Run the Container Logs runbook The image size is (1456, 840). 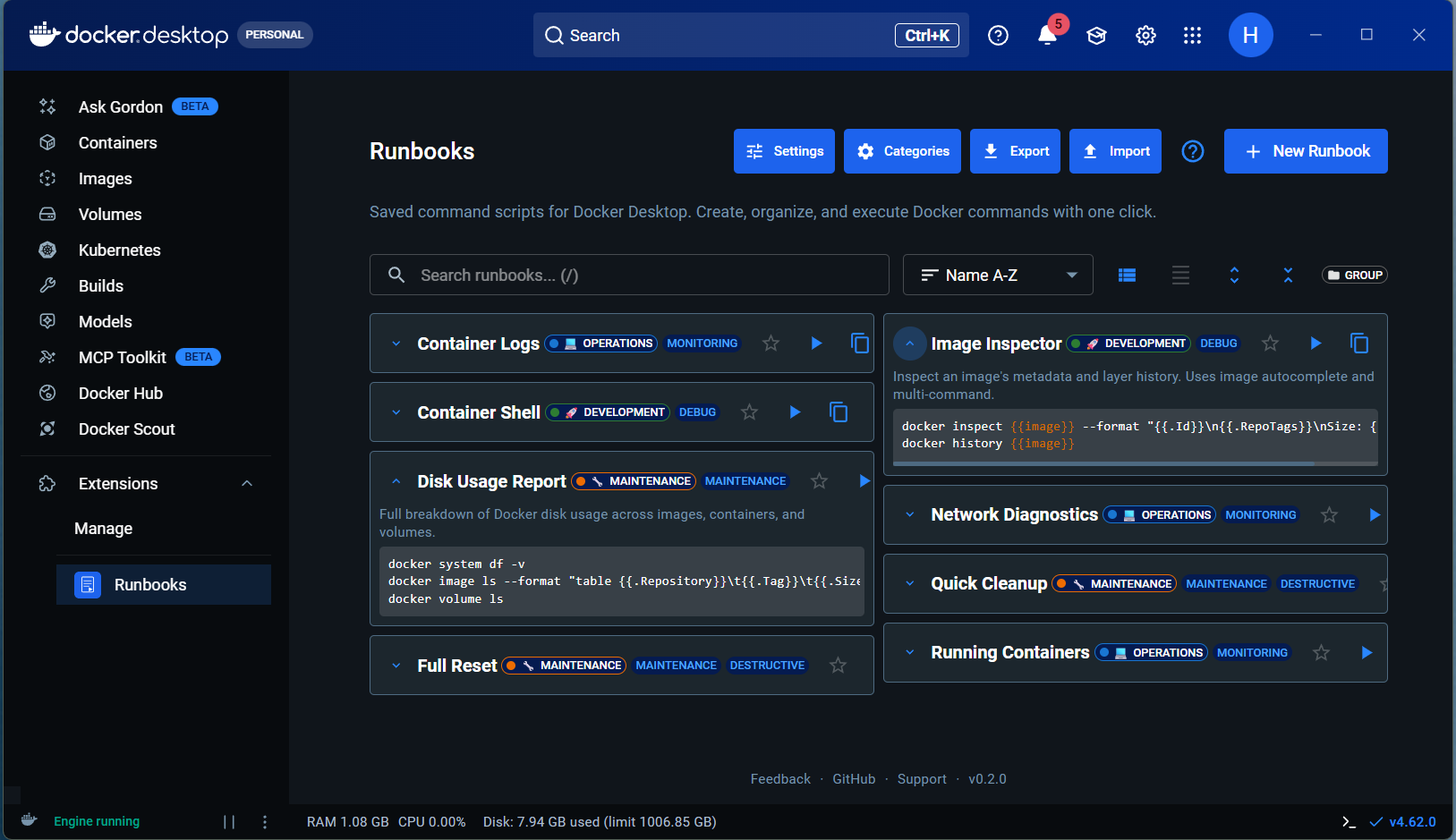[x=816, y=344]
